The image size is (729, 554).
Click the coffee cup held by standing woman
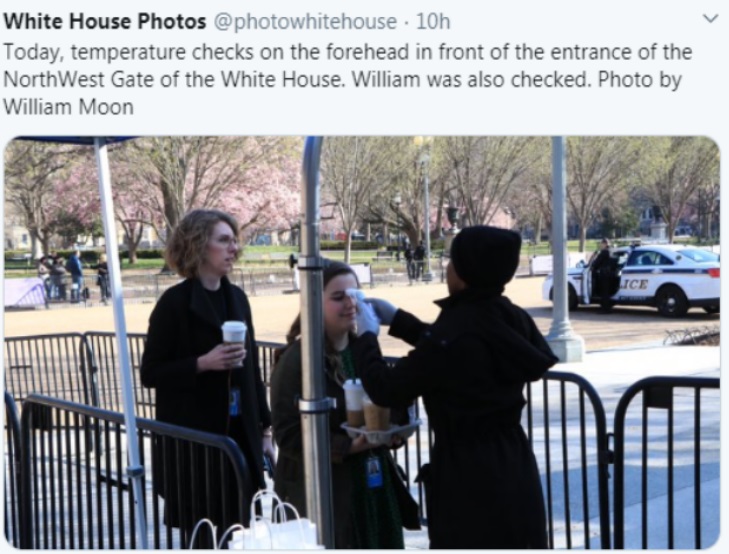(234, 338)
